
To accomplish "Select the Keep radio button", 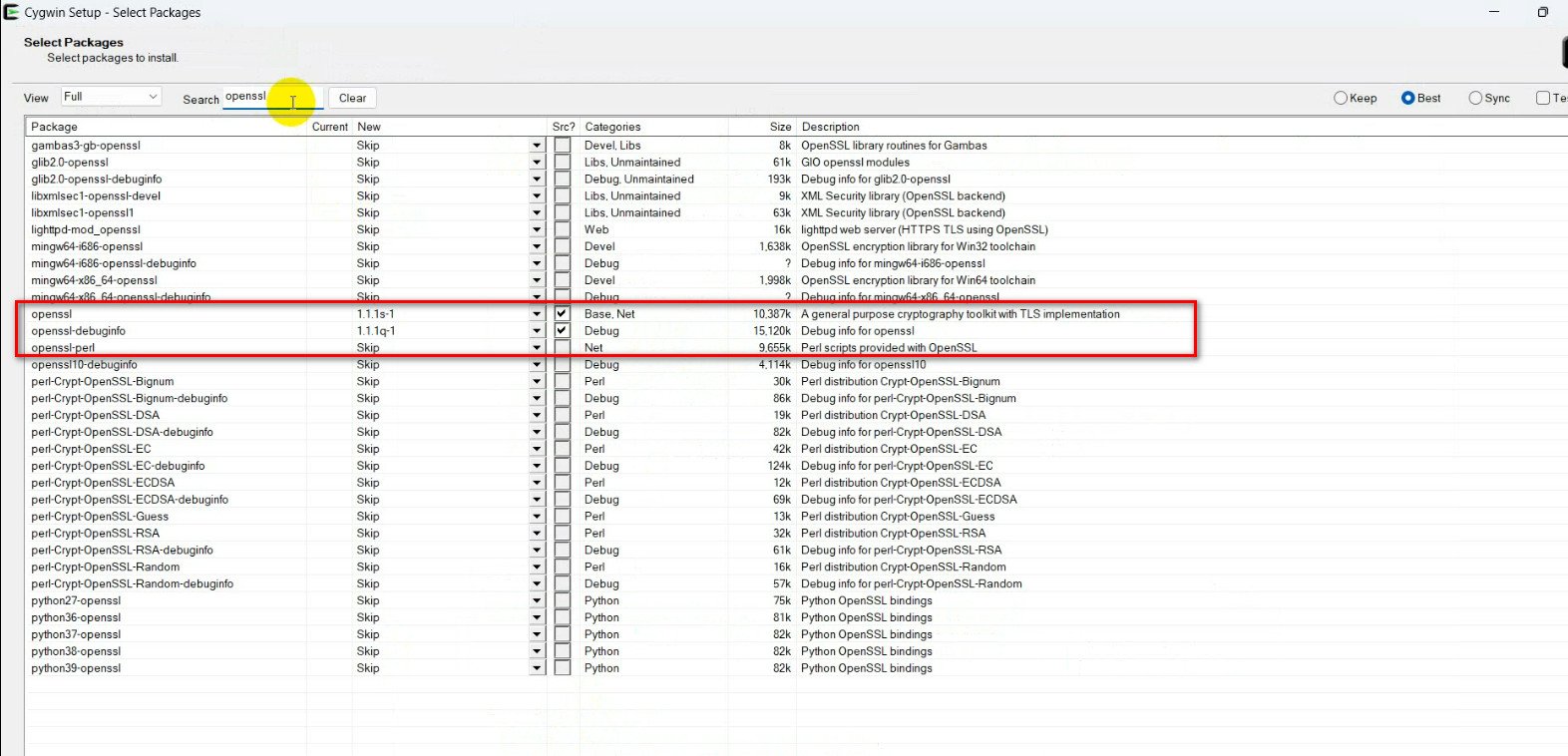I will pyautogui.click(x=1341, y=98).
